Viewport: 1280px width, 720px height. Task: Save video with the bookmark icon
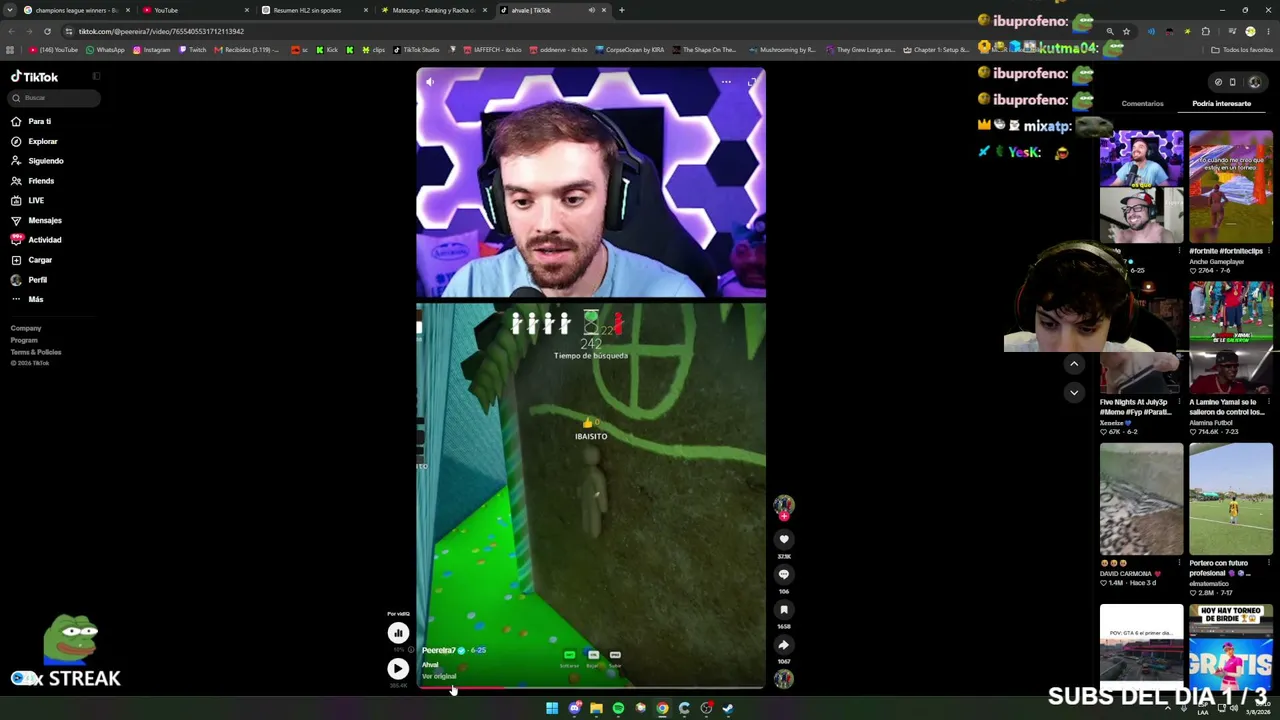tap(784, 609)
